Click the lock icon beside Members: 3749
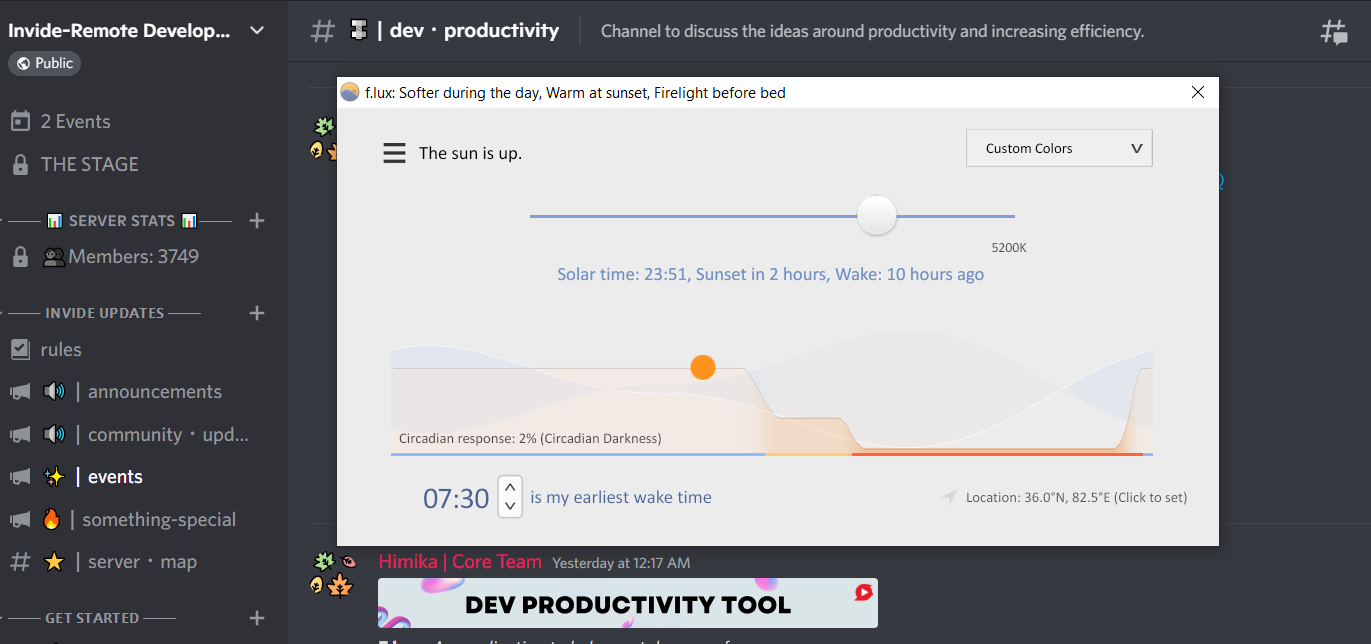Screen dimensions: 1371x644 20,257
